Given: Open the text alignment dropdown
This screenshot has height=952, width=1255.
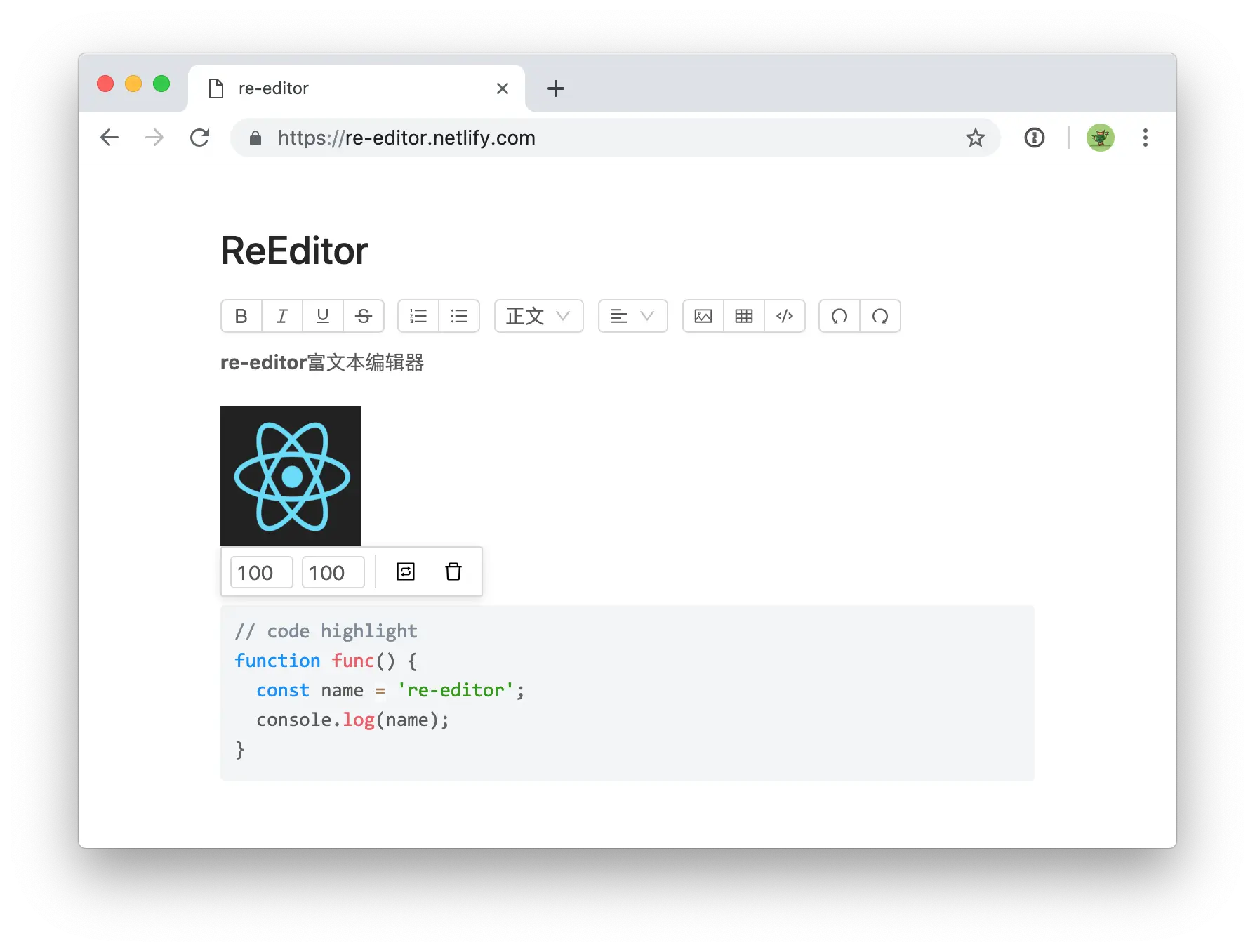Looking at the screenshot, I should pos(633,316).
